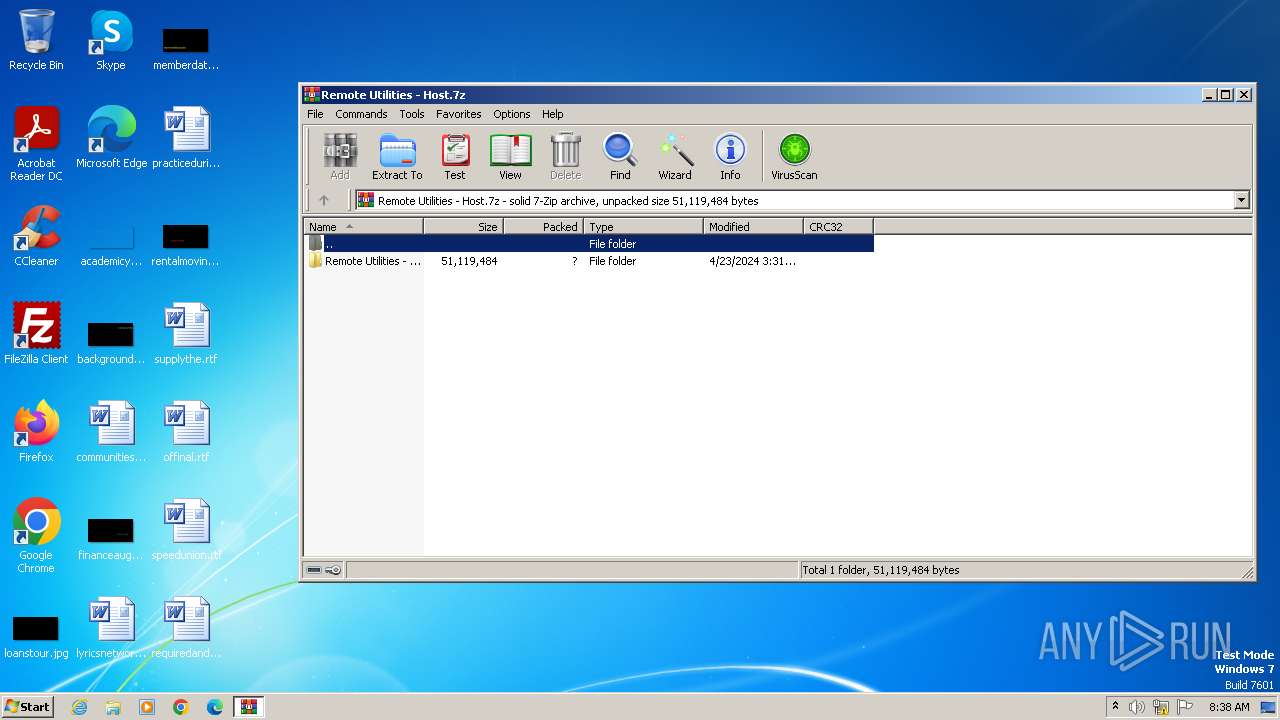Open Microsoft Edge desktop shortcut

click(x=111, y=138)
